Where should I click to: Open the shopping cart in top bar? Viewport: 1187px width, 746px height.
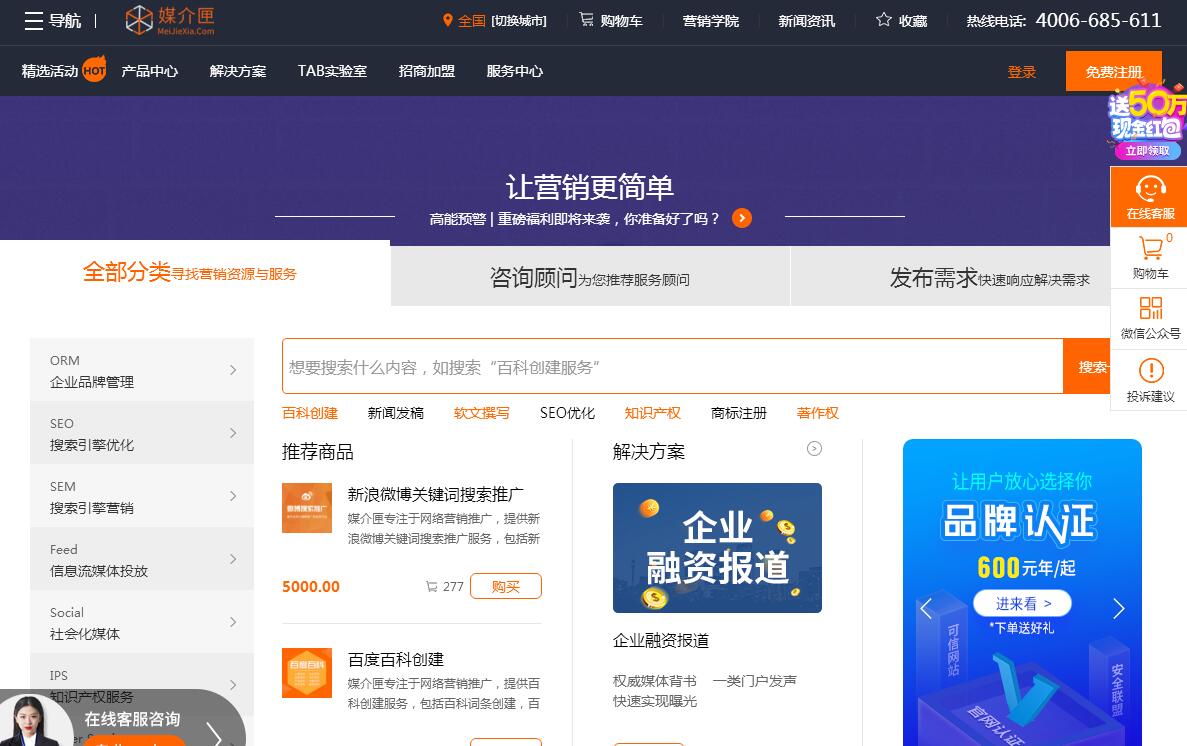[611, 21]
